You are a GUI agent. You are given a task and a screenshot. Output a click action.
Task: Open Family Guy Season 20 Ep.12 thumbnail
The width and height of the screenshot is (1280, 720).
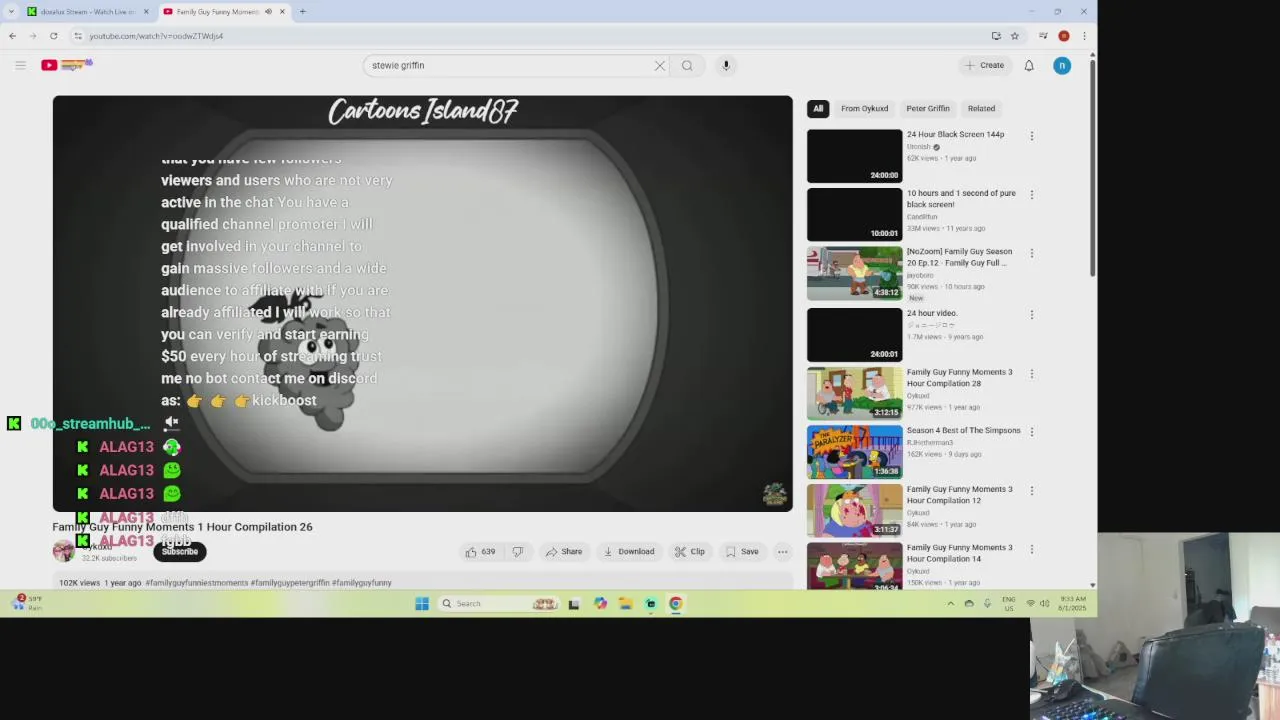pyautogui.click(x=854, y=273)
